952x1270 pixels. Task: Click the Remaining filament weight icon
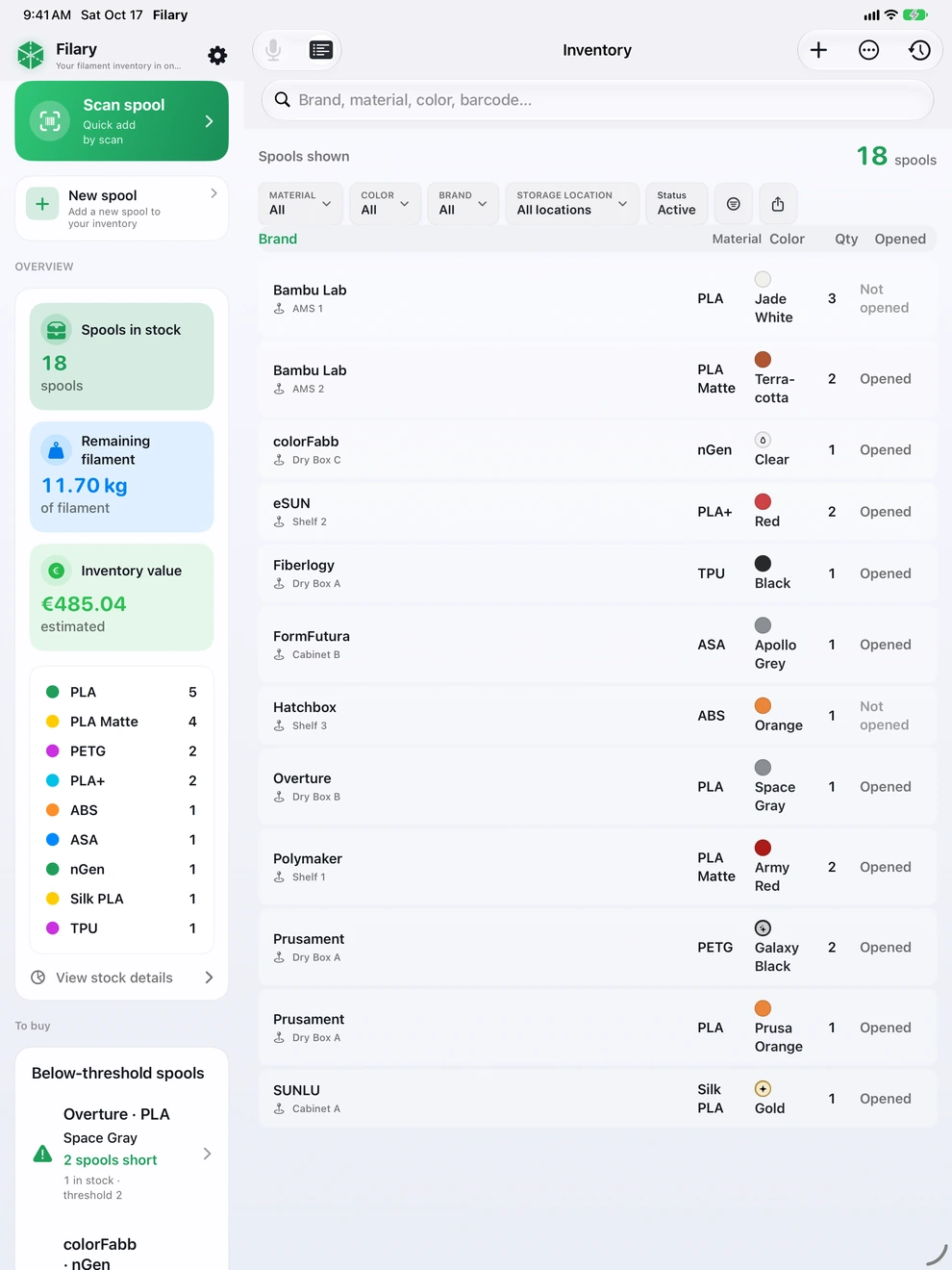pos(57,449)
